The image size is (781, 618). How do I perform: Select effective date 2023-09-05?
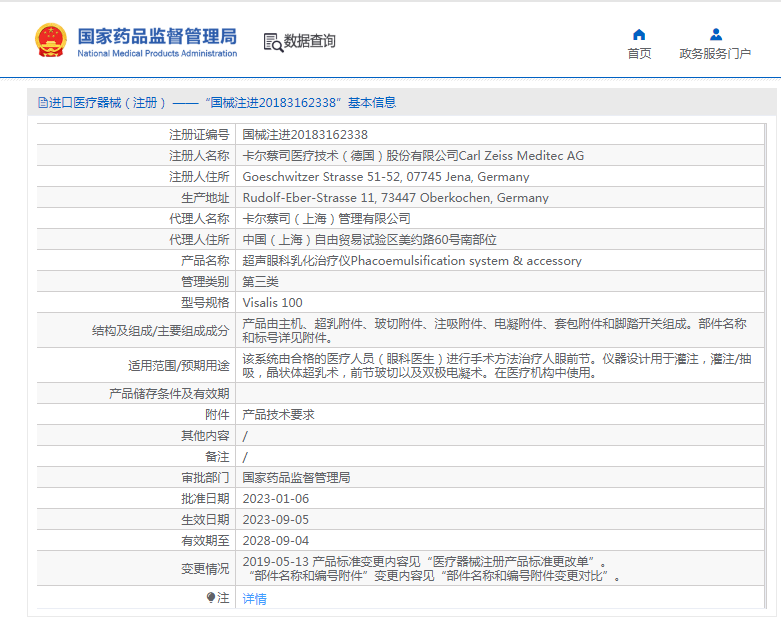tap(500, 519)
